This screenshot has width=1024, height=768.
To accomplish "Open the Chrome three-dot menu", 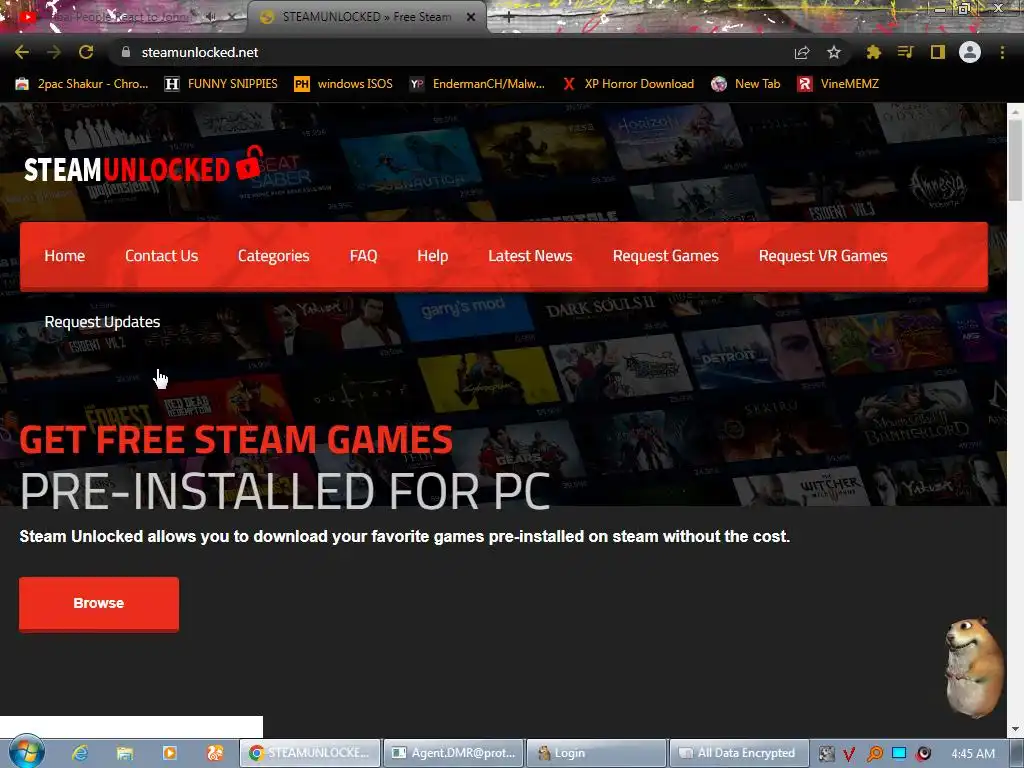I will [1002, 52].
